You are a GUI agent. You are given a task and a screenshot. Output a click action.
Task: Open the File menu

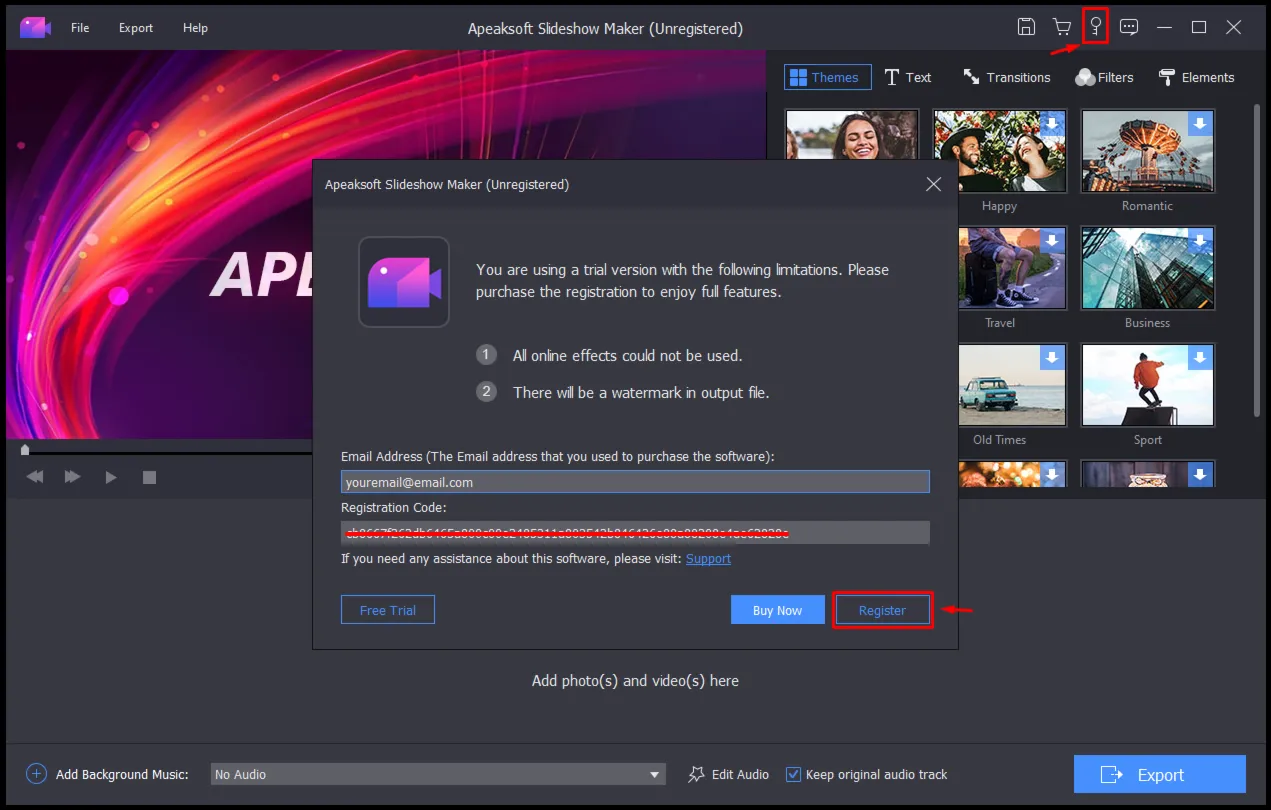pyautogui.click(x=80, y=28)
